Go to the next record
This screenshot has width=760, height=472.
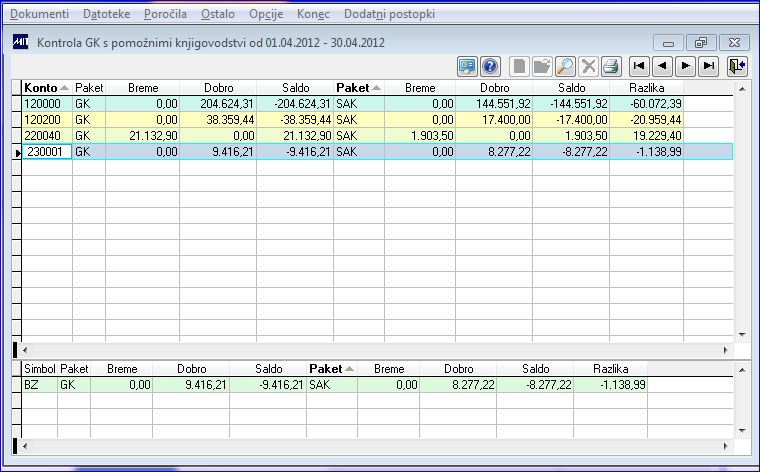pyautogui.click(x=685, y=66)
